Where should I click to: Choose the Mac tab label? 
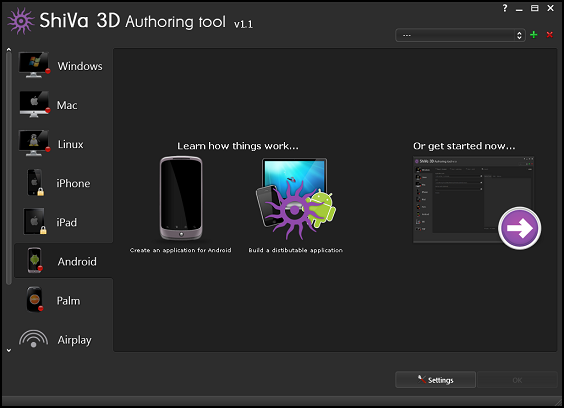67,105
